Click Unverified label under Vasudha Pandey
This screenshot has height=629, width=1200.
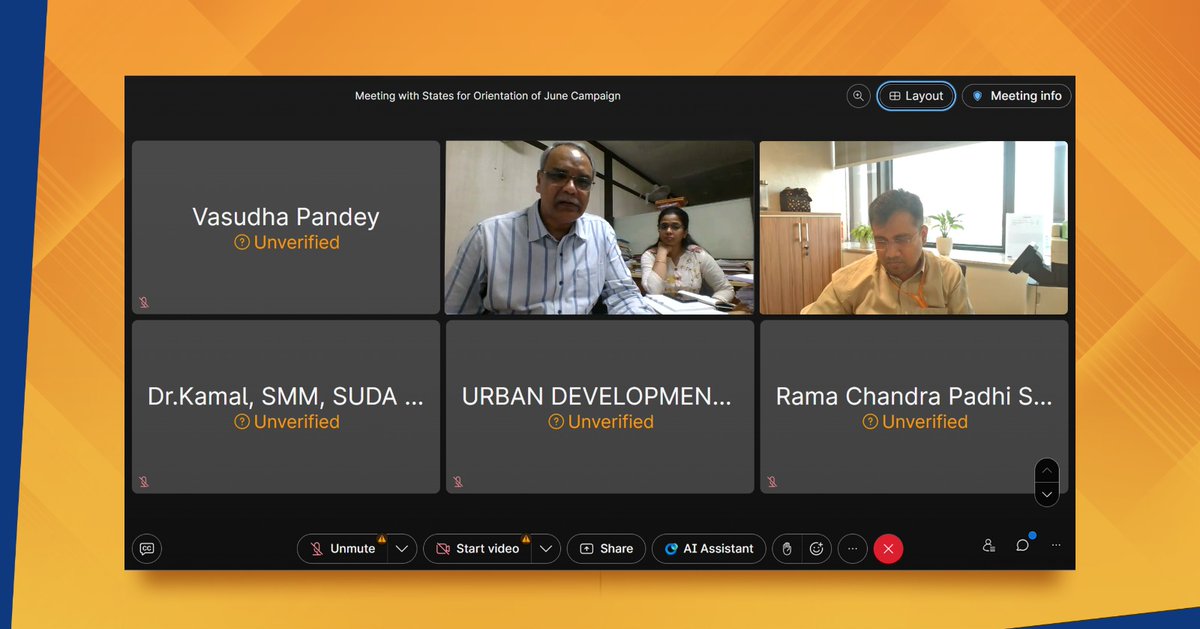[x=286, y=243]
